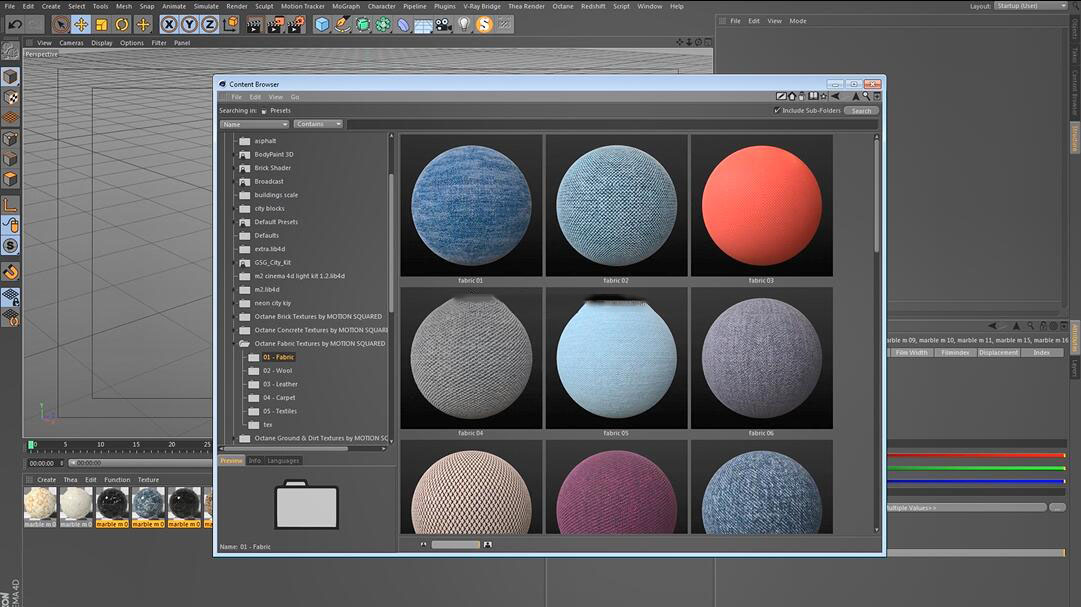
Task: Add a Floor environment object
Action: tap(423, 26)
